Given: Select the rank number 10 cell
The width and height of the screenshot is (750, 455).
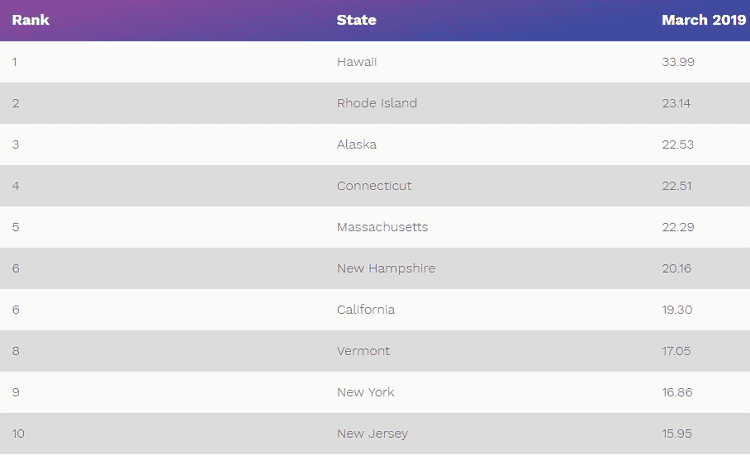Looking at the screenshot, I should point(18,433).
